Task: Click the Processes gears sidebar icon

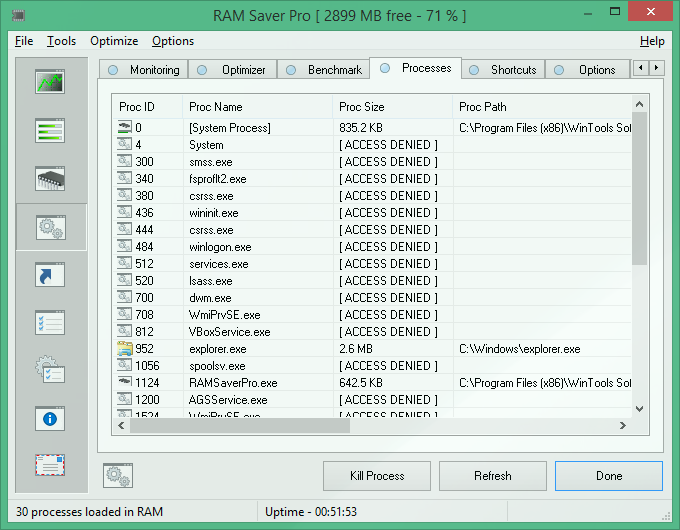Action: pos(50,227)
